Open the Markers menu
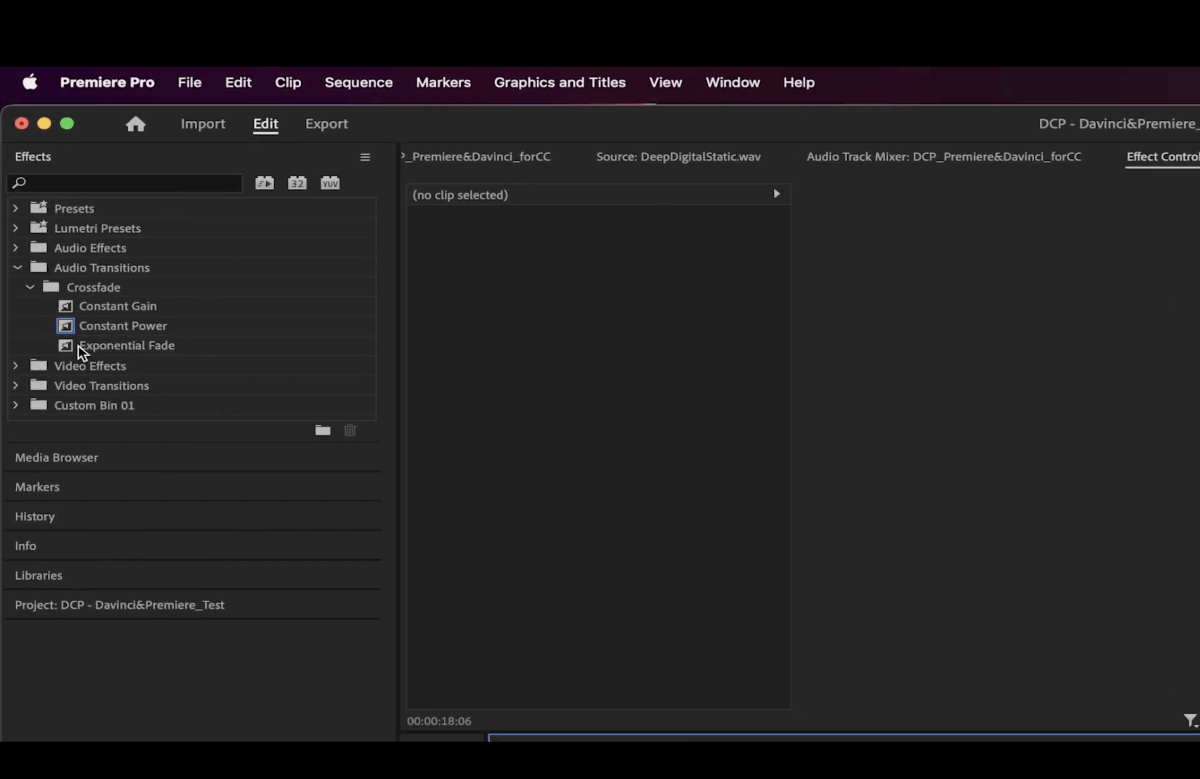The image size is (1200, 779). 443,83
